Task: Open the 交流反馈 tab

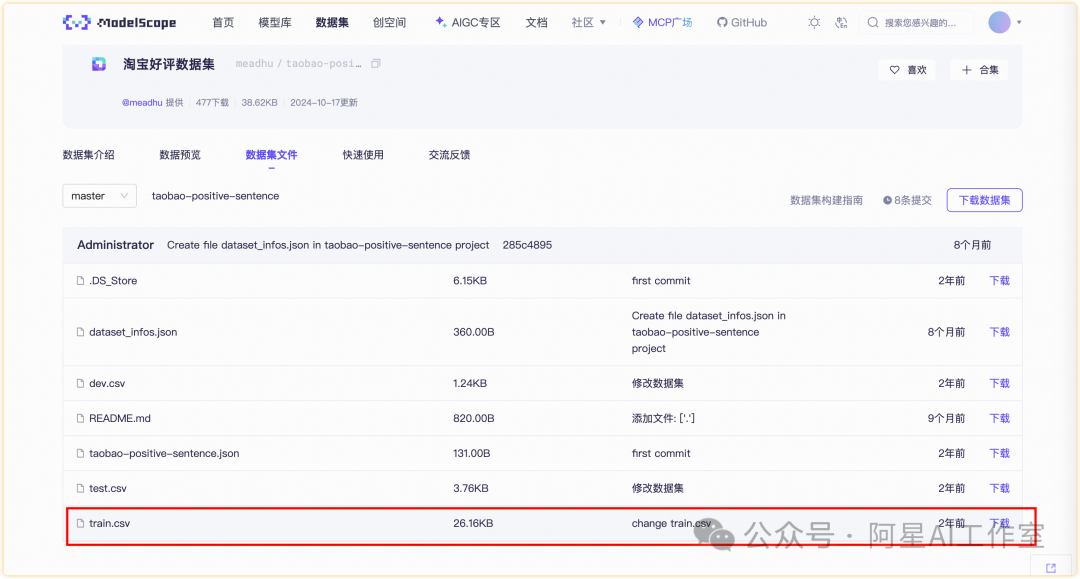Action: [449, 155]
